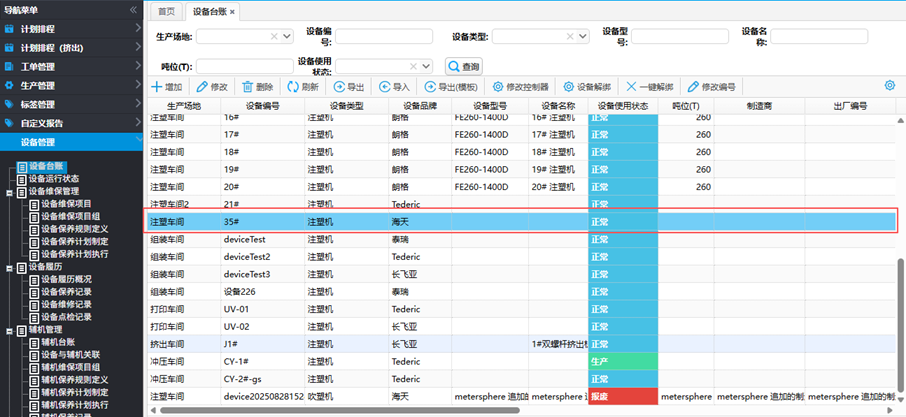Open the 设备类型 dropdown

click(x=584, y=37)
